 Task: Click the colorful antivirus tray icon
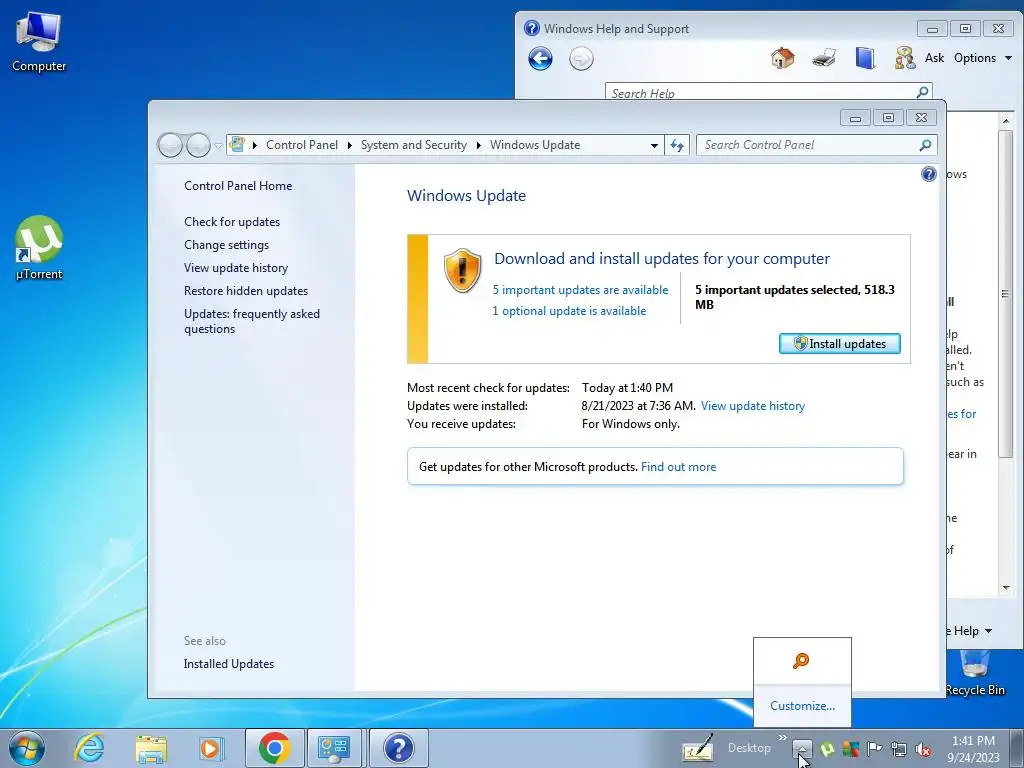pos(850,749)
